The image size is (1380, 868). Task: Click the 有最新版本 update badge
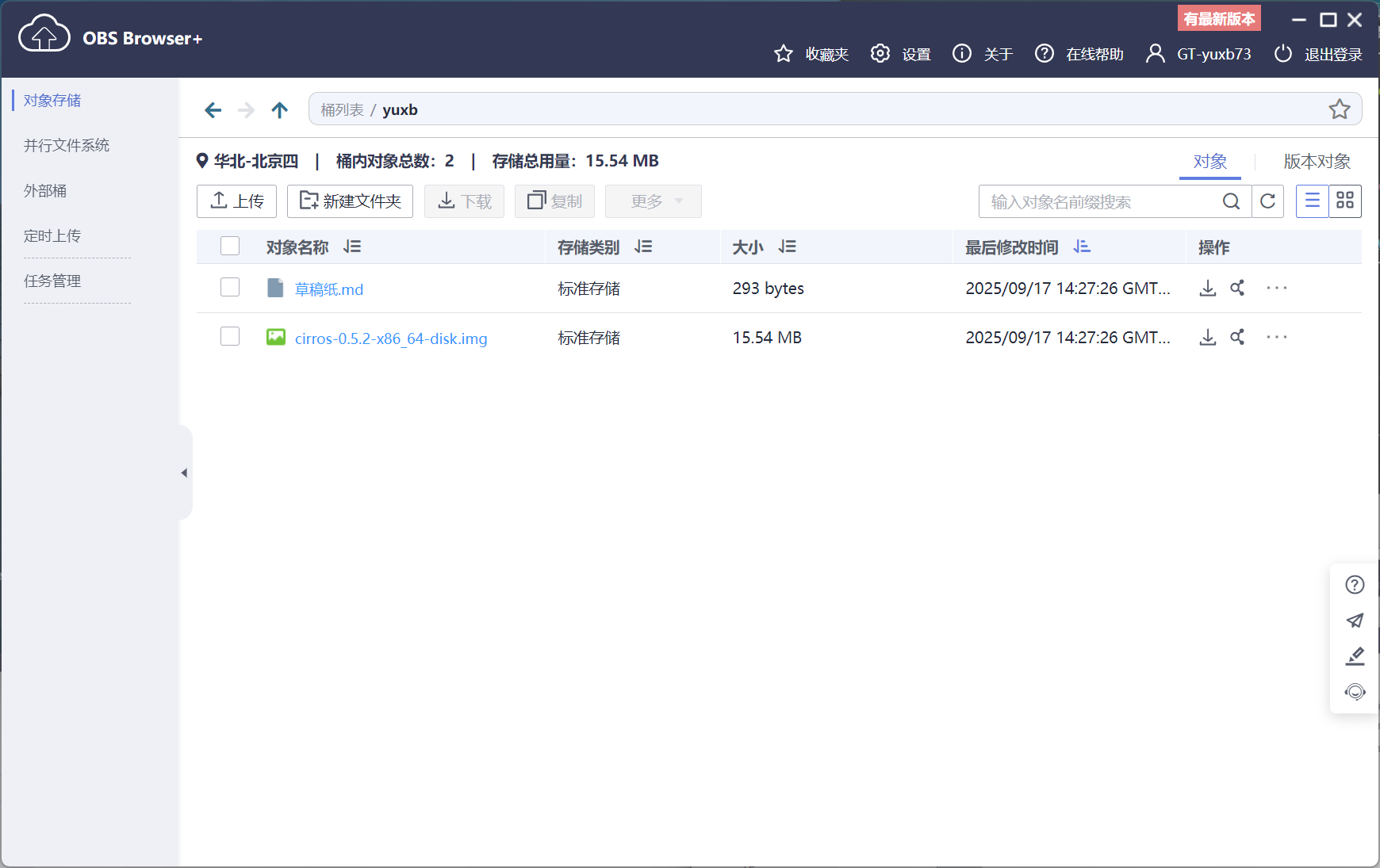1219,18
